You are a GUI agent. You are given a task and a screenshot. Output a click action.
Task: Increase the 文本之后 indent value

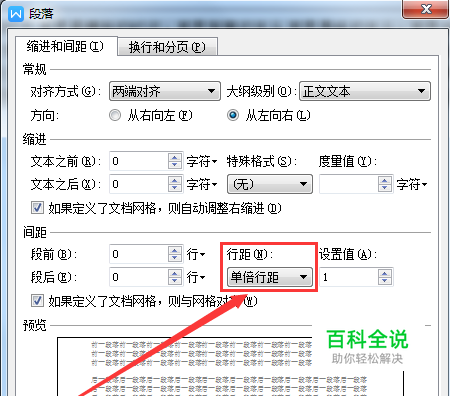click(x=175, y=180)
